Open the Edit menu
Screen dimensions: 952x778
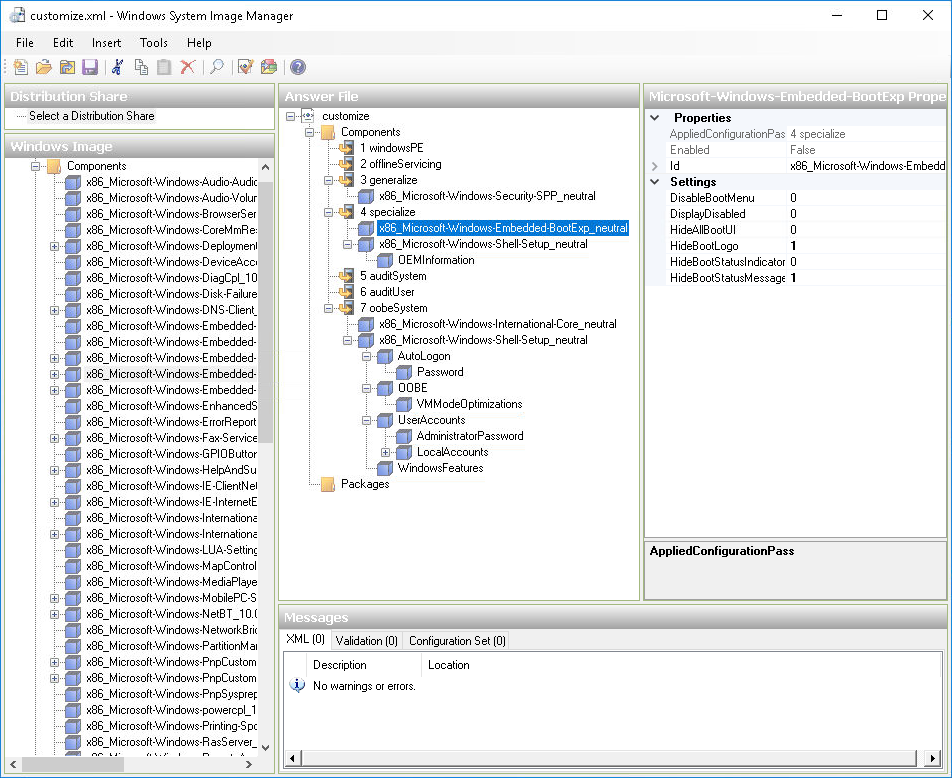click(x=63, y=43)
